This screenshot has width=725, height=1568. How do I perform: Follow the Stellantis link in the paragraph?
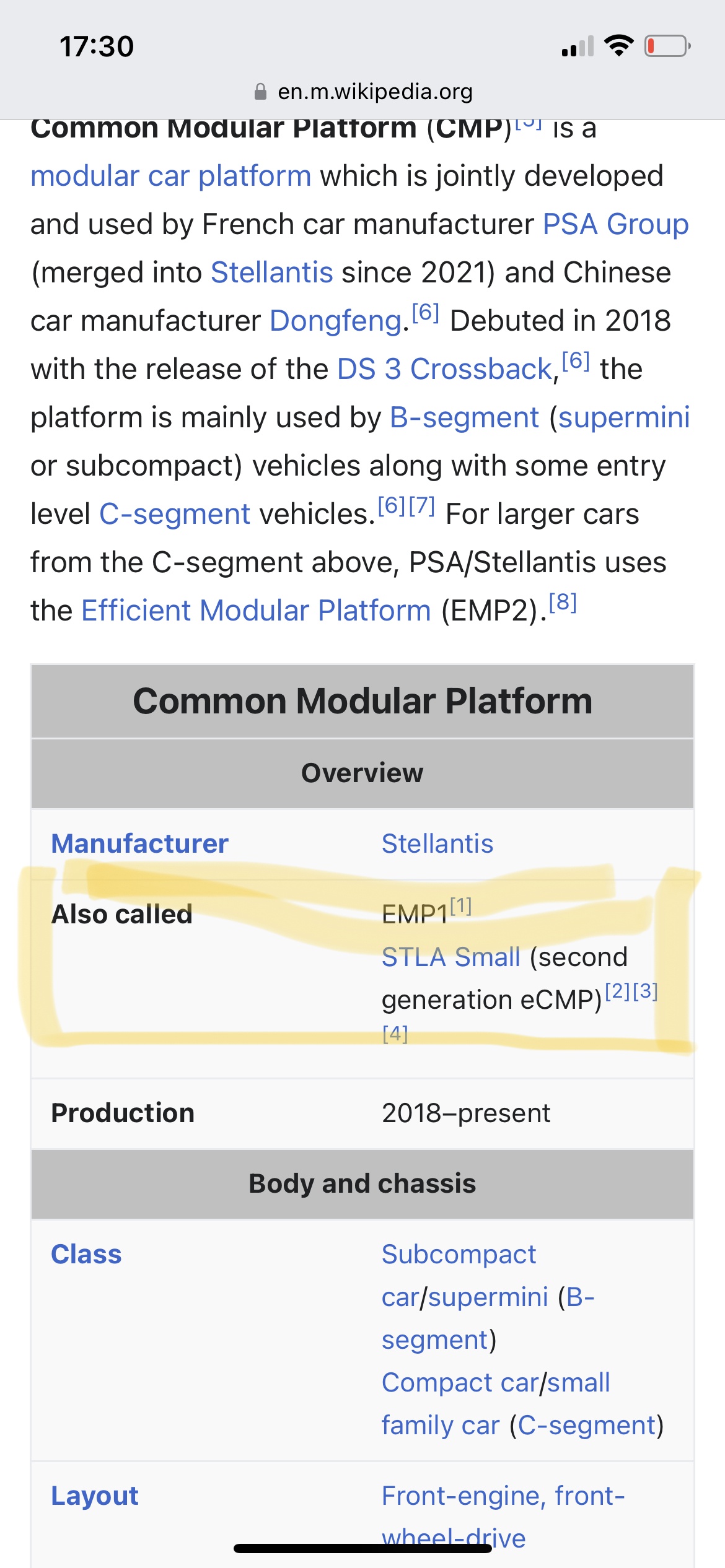pyautogui.click(x=272, y=272)
